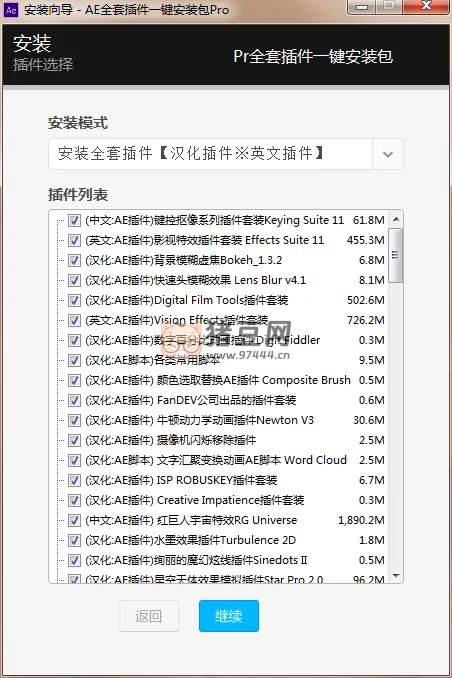
Task: Select Composite Brush row text
Action: pos(218,381)
